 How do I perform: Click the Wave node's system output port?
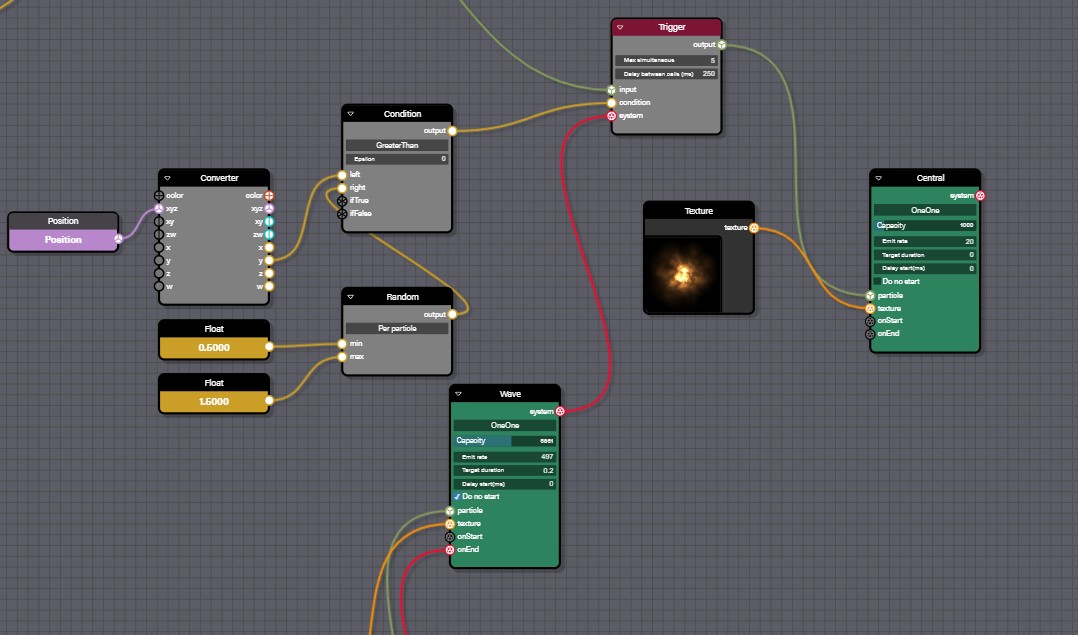click(560, 412)
